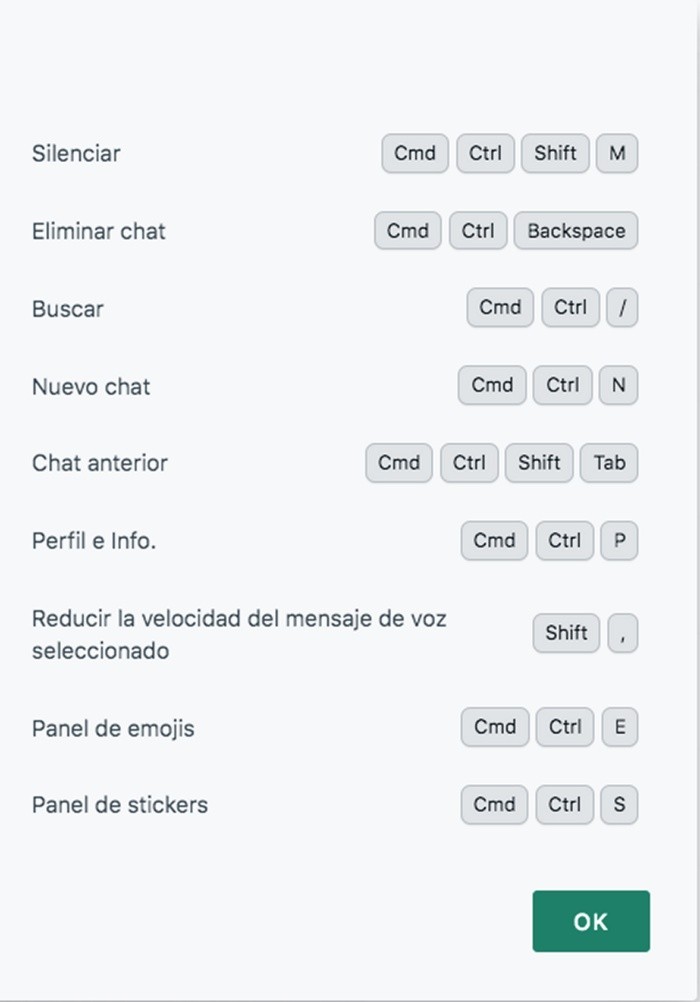The height and width of the screenshot is (1002, 700).
Task: Click the Panel de emojis label
Action: [x=113, y=728]
